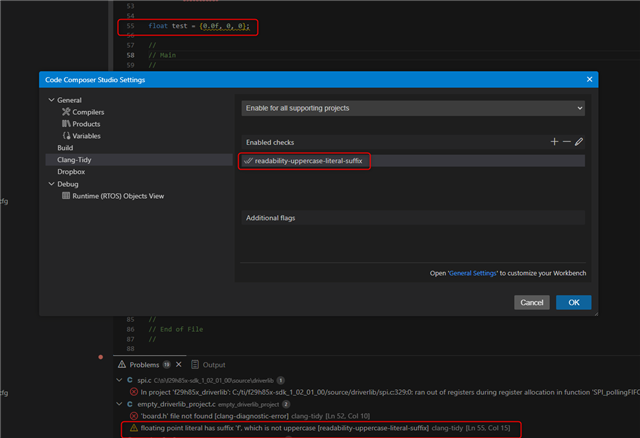The image size is (640, 438).
Task: Click error icon of 'board.h' not found
Action: (133, 416)
